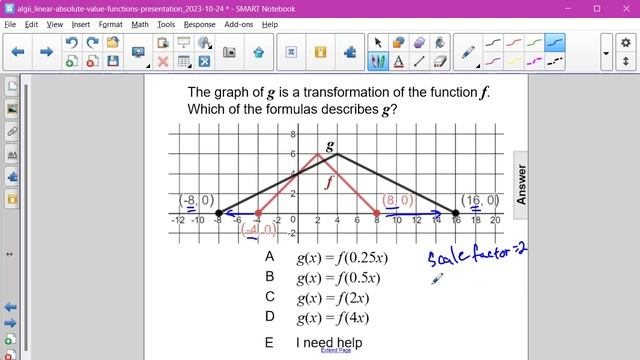640x360 pixels.
Task: Open the Properties sidebar tab
Action: click(12, 155)
